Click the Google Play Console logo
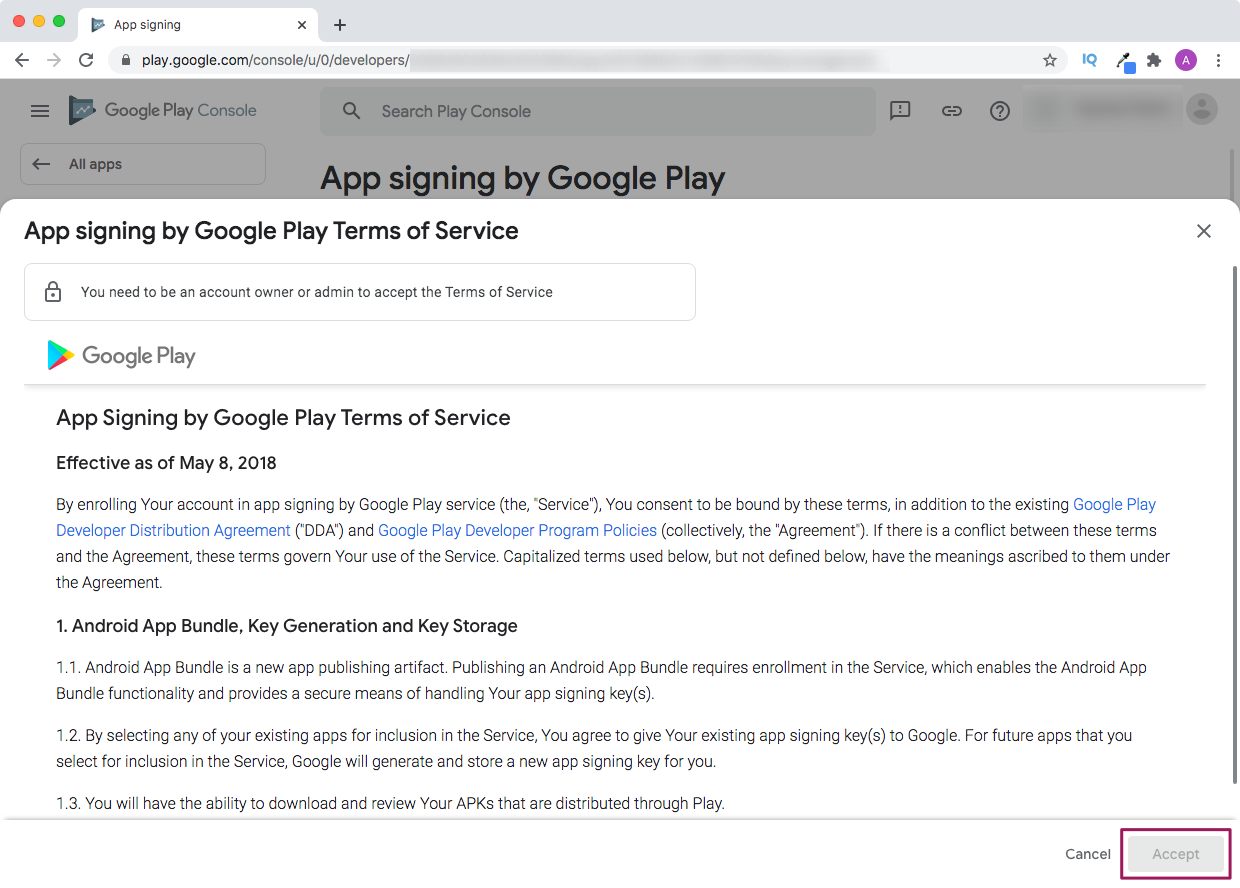1240x888 pixels. point(163,110)
